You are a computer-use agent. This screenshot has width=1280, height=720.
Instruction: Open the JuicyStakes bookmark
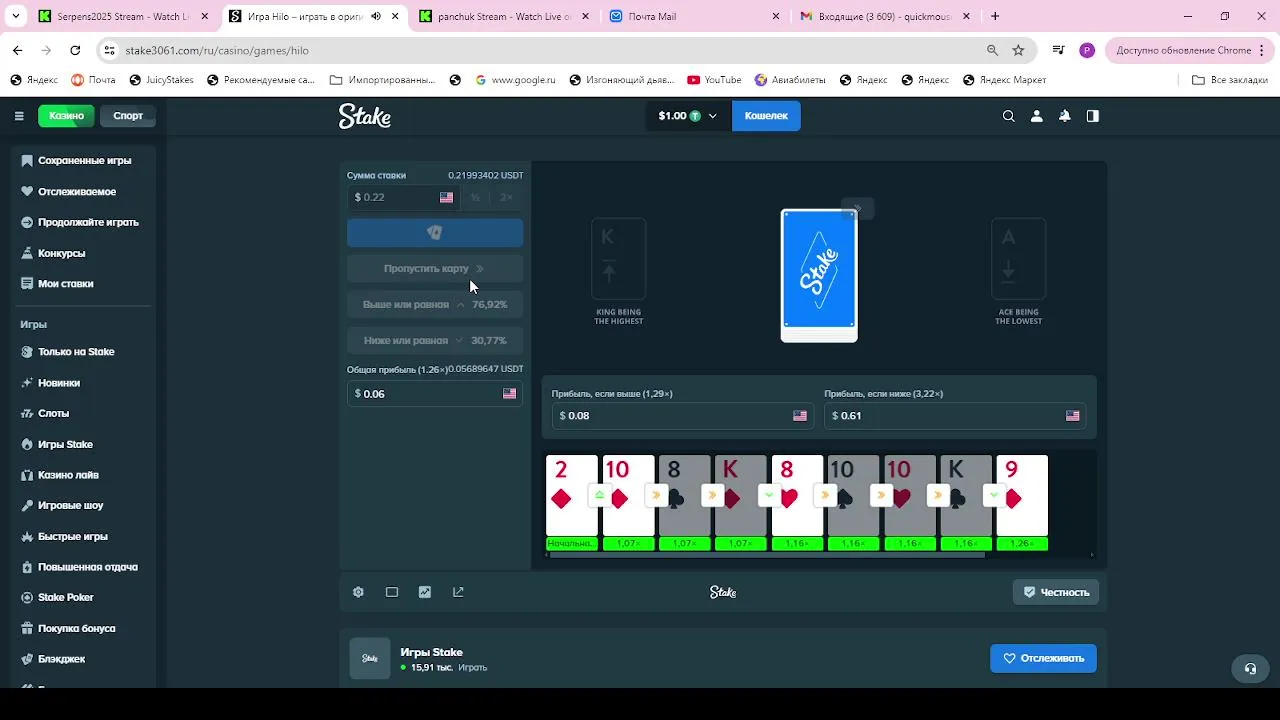tap(161, 80)
